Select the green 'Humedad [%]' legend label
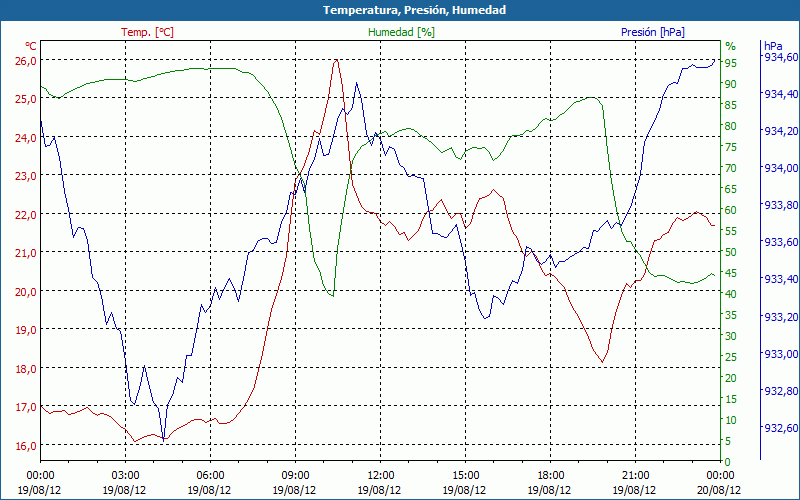 (402, 32)
